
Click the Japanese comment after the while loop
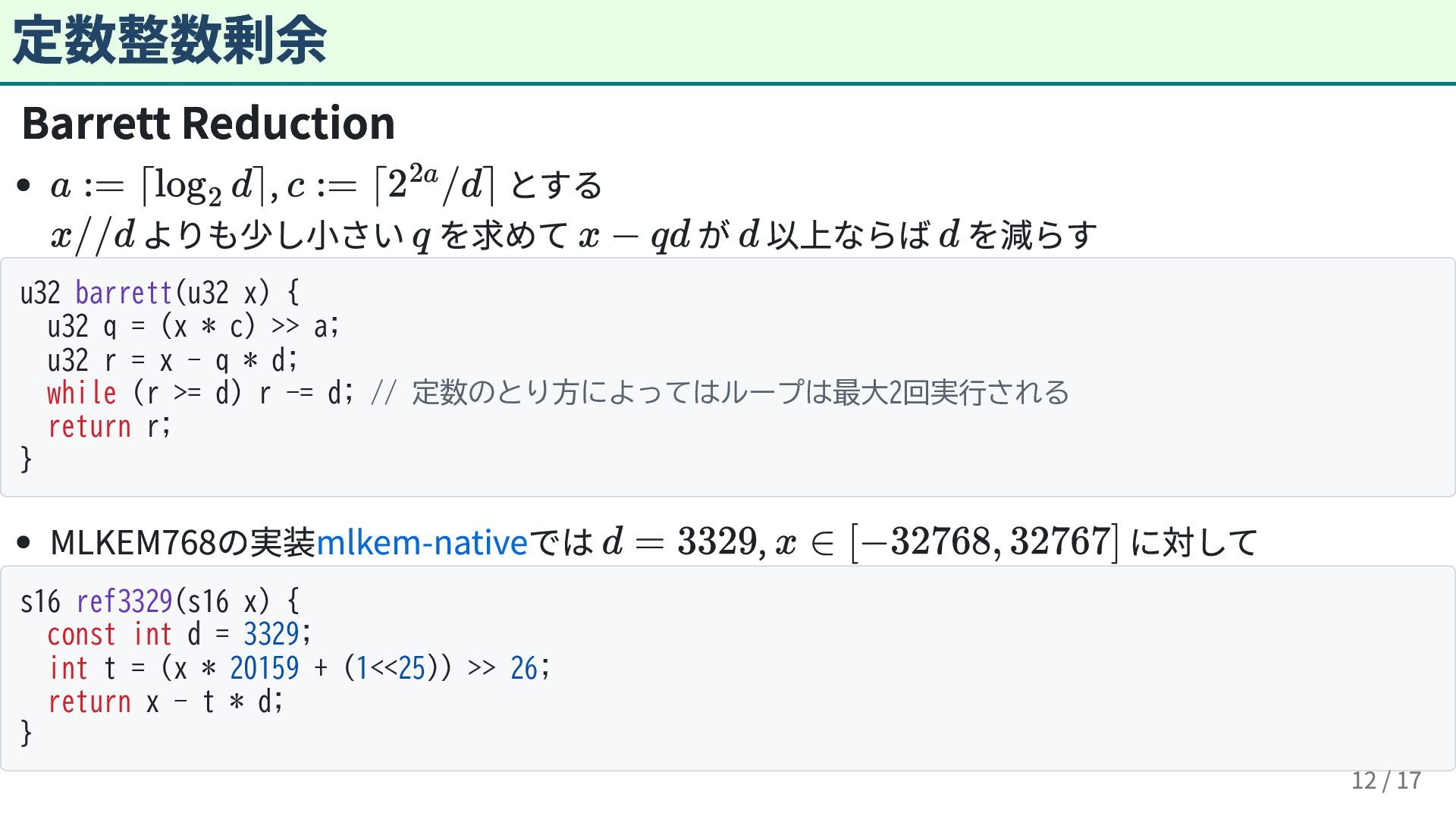[x=739, y=393]
